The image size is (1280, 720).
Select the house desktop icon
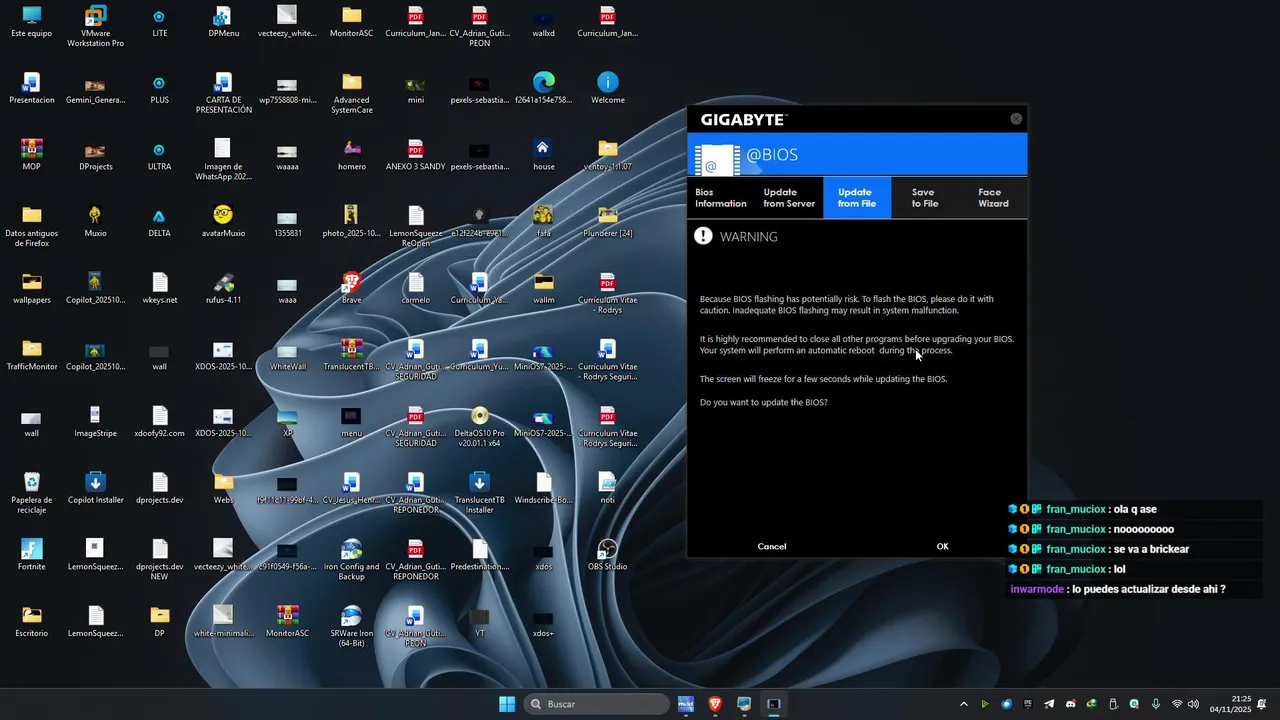(x=543, y=155)
